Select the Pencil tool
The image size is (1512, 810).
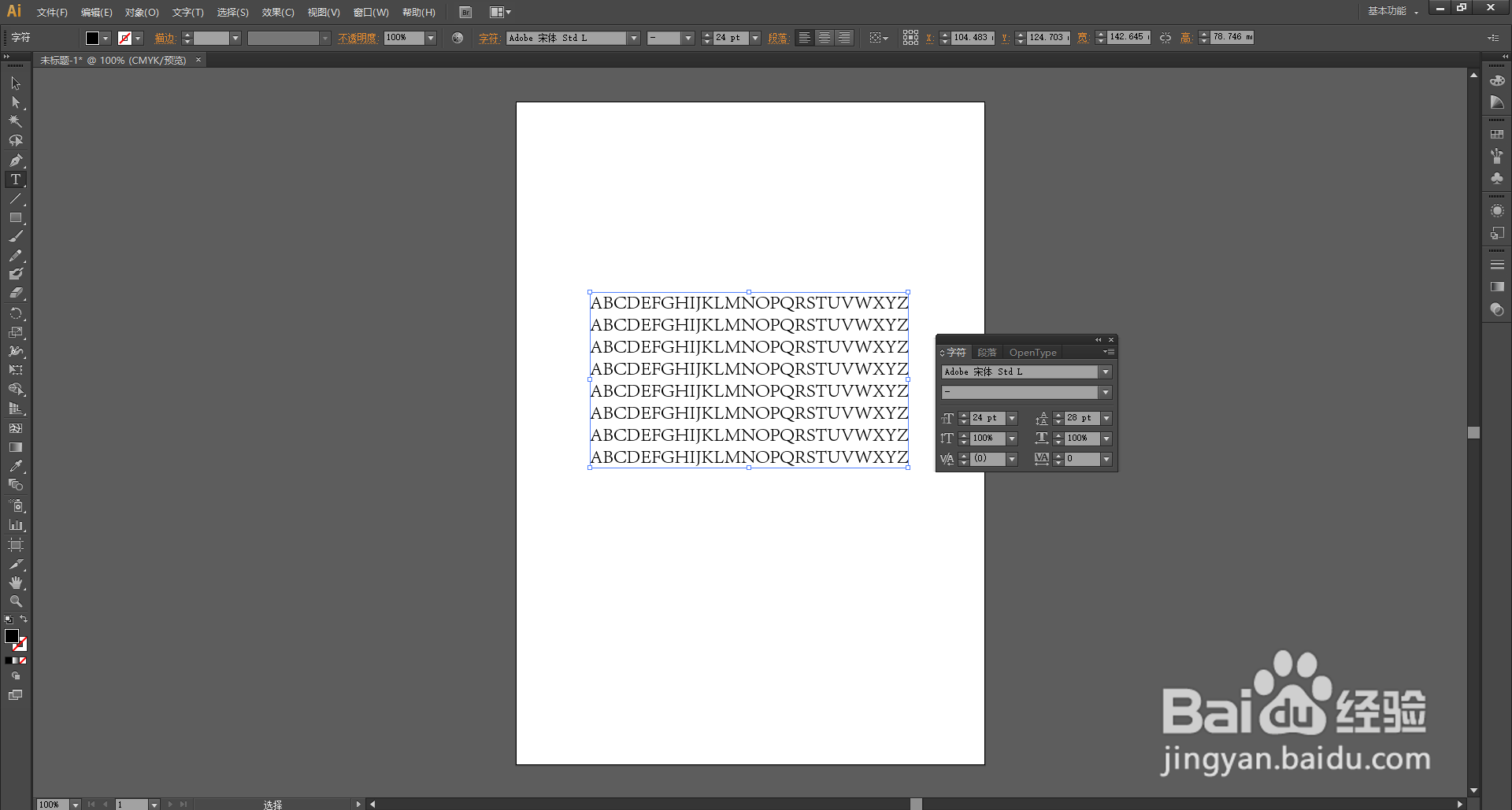[16, 255]
